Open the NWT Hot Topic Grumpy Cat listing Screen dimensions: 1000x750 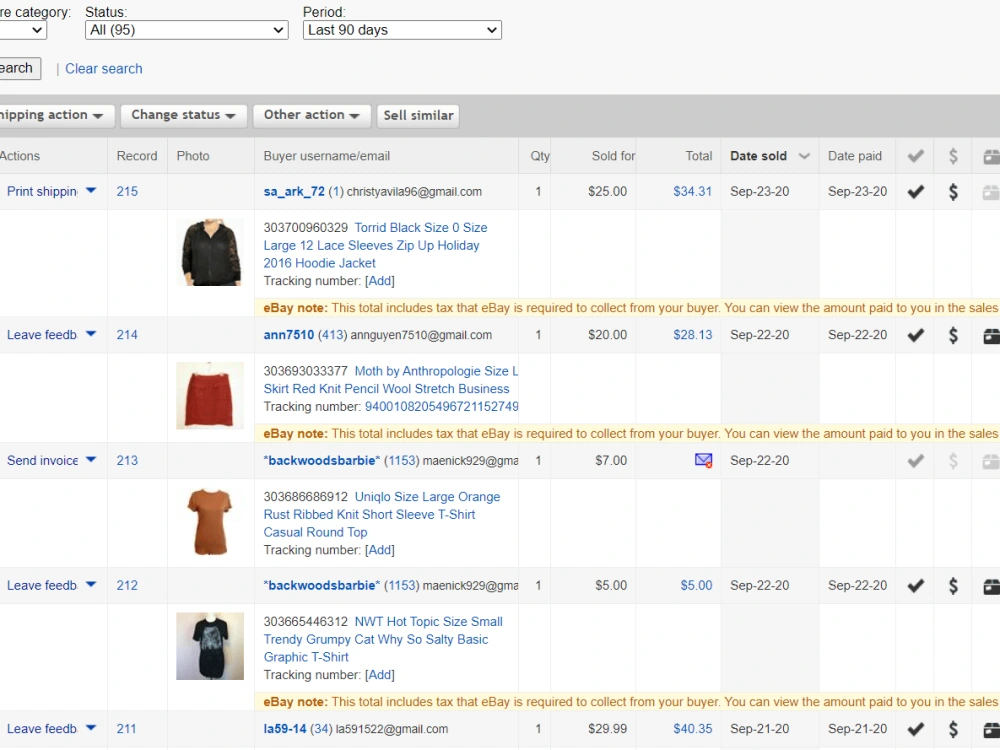coord(383,640)
